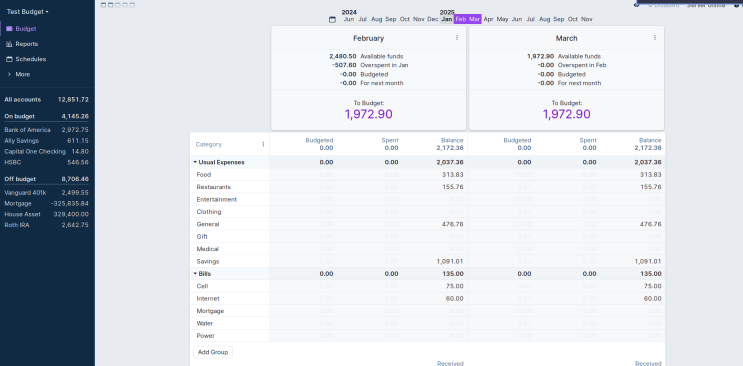Click the March month header title

pyautogui.click(x=566, y=38)
